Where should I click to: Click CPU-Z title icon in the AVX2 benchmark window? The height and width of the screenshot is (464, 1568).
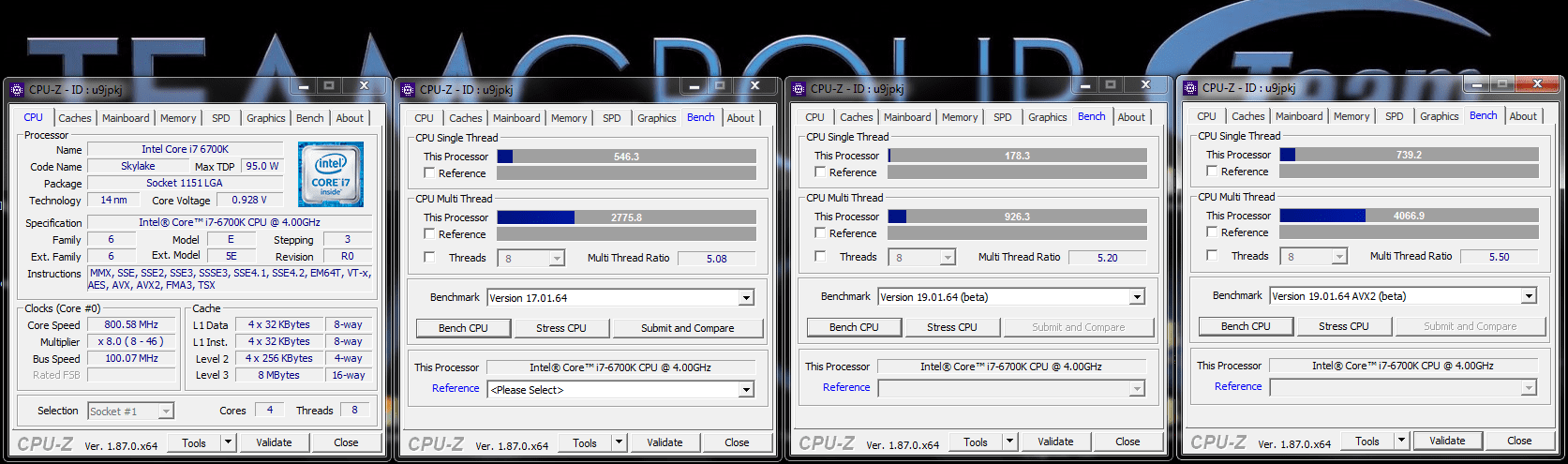(x=1189, y=88)
